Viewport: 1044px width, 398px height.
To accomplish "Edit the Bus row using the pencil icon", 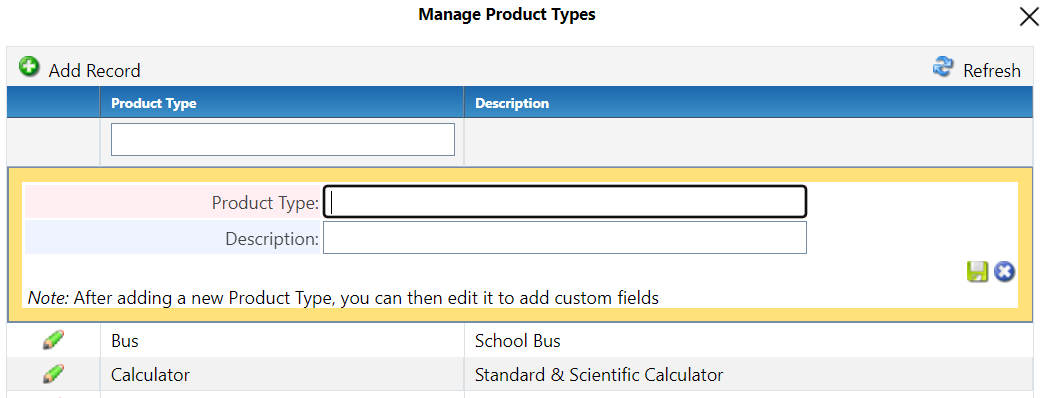I will pos(53,341).
